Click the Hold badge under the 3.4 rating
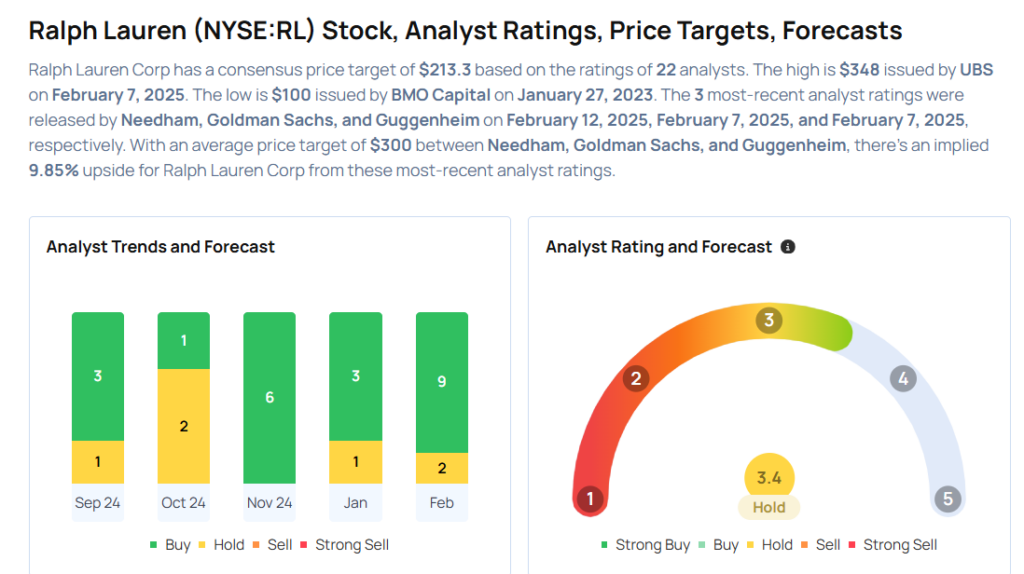The image size is (1024, 574). tap(769, 507)
